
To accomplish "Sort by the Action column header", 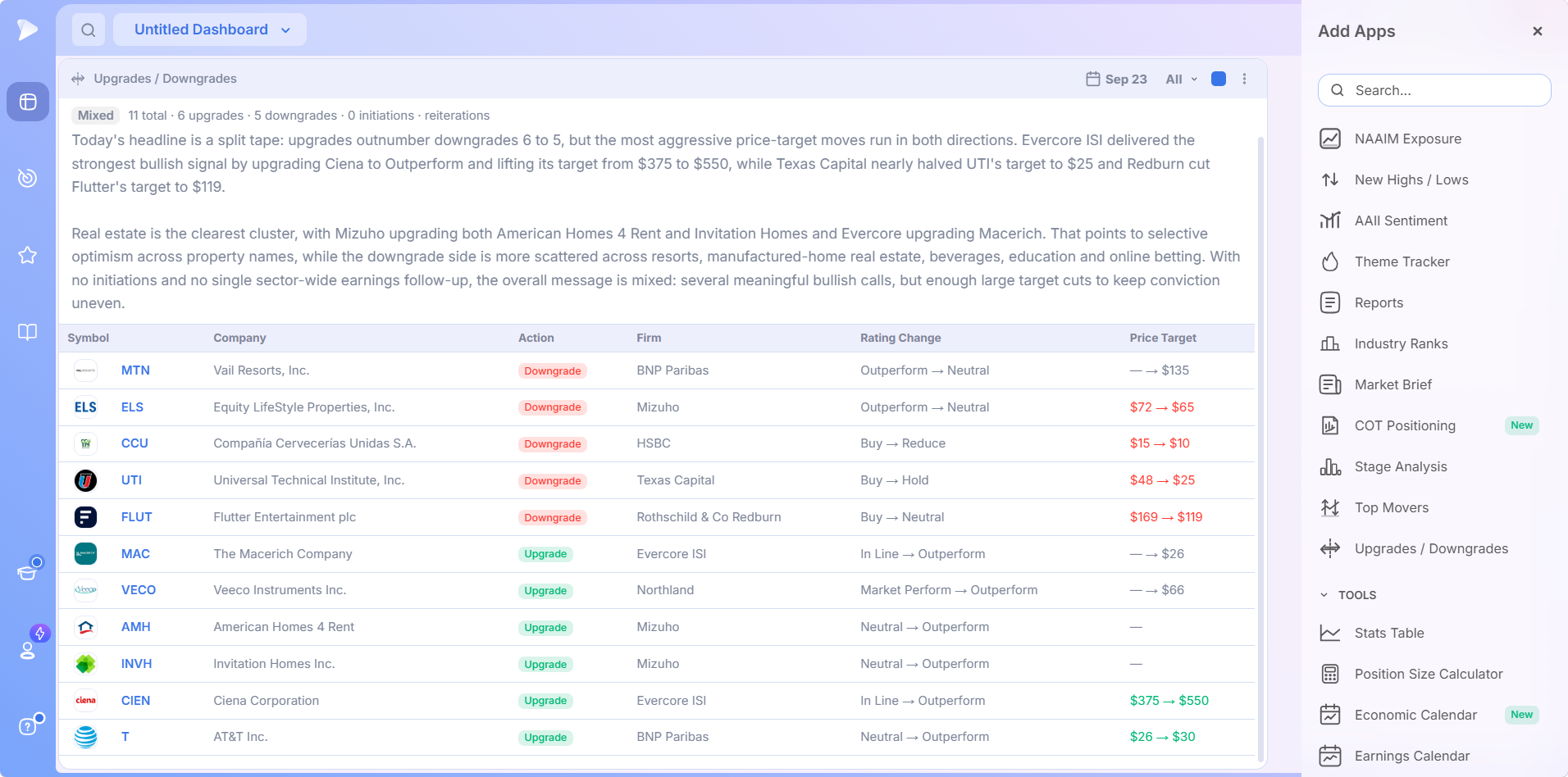I will point(536,338).
